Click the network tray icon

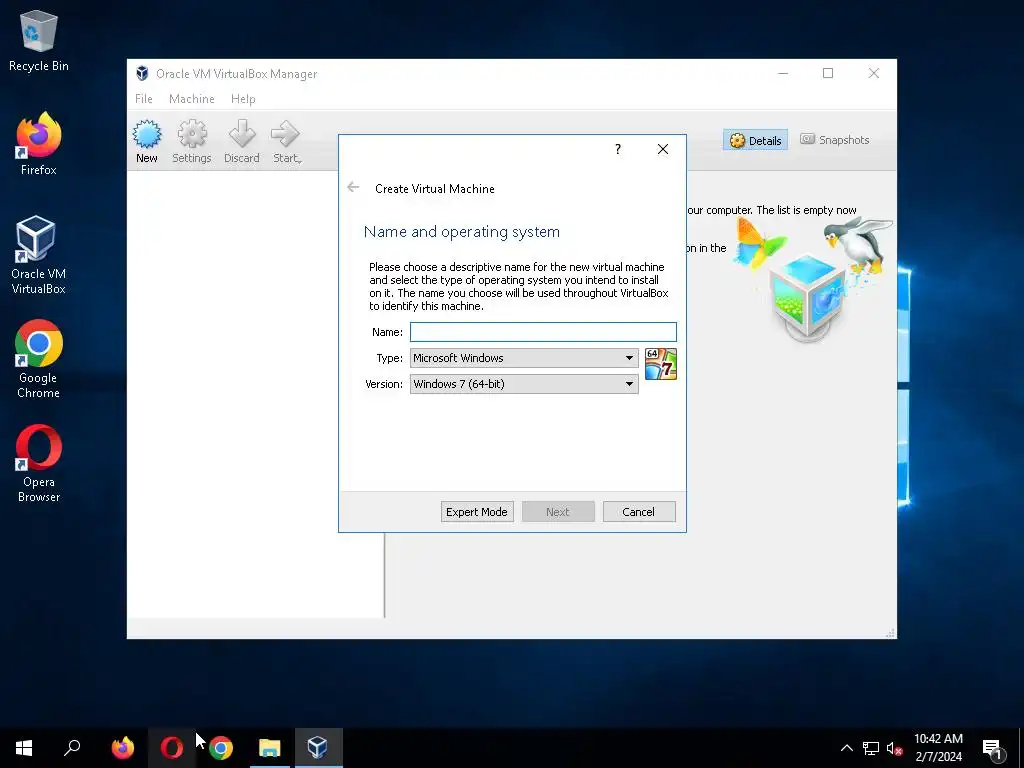point(871,748)
